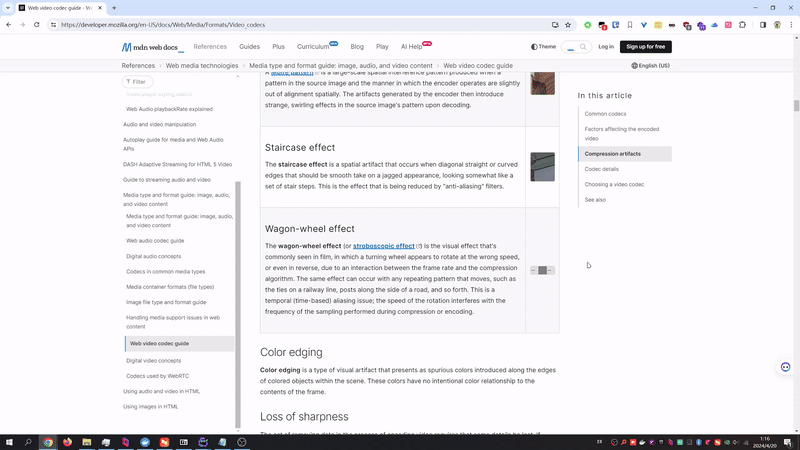This screenshot has height=450, width=800.
Task: Click the MDN Web Docs logo
Action: click(152, 47)
